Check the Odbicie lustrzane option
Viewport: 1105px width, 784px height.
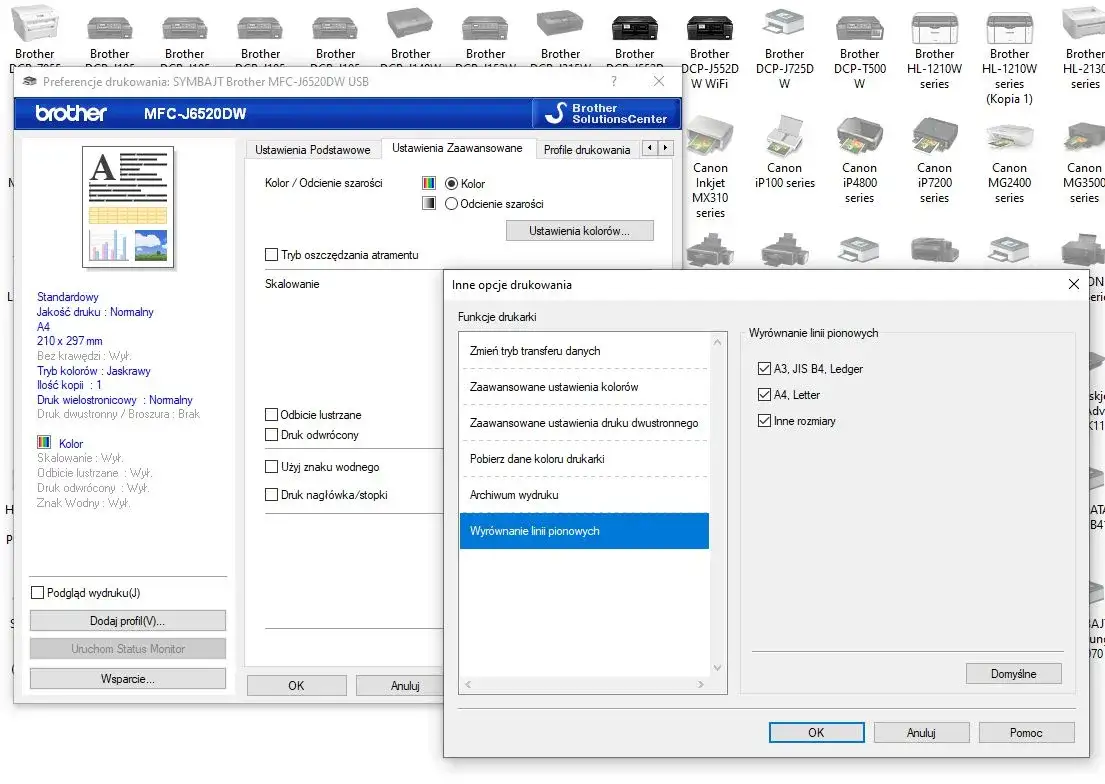coord(271,415)
